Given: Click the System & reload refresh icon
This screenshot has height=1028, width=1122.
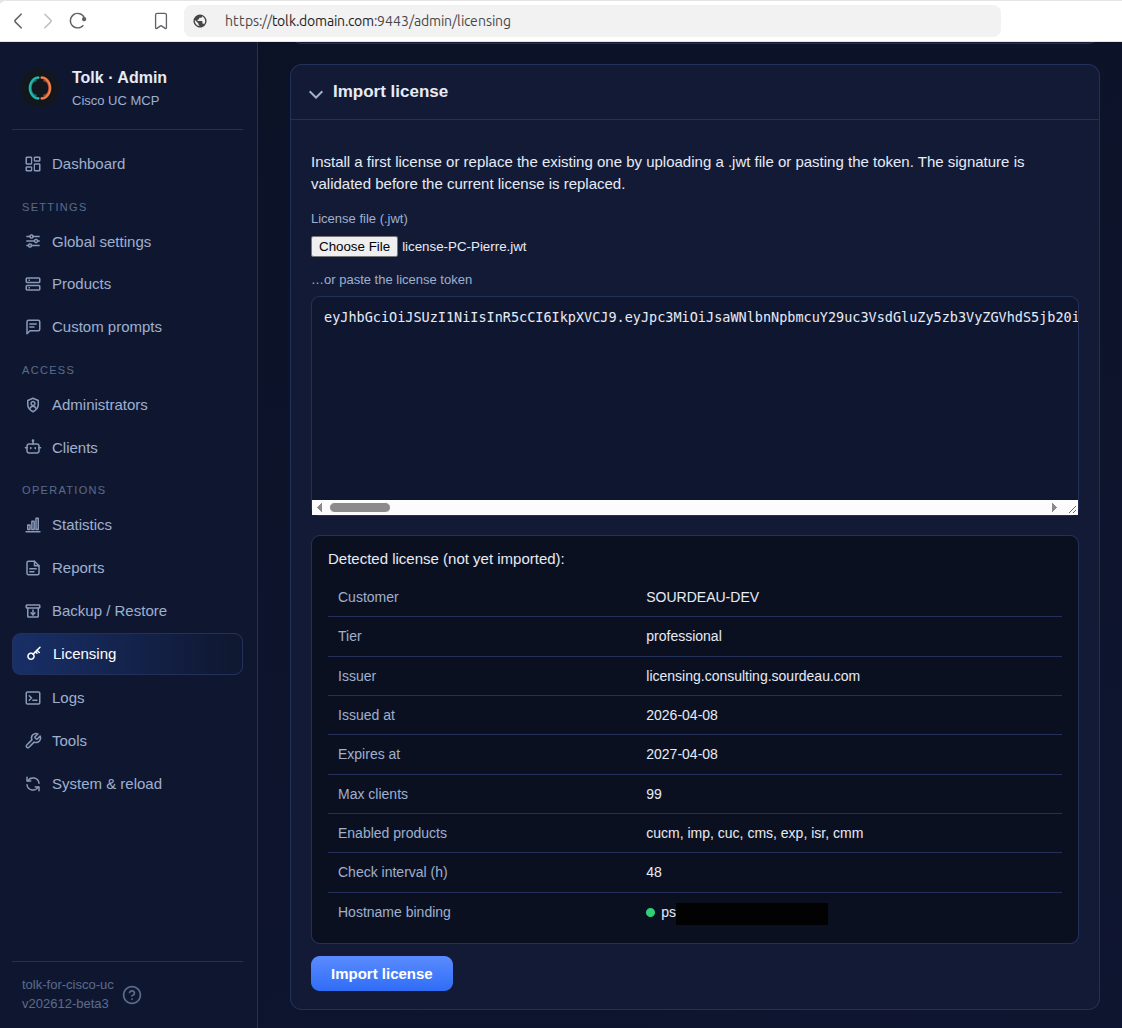Looking at the screenshot, I should pyautogui.click(x=33, y=784).
